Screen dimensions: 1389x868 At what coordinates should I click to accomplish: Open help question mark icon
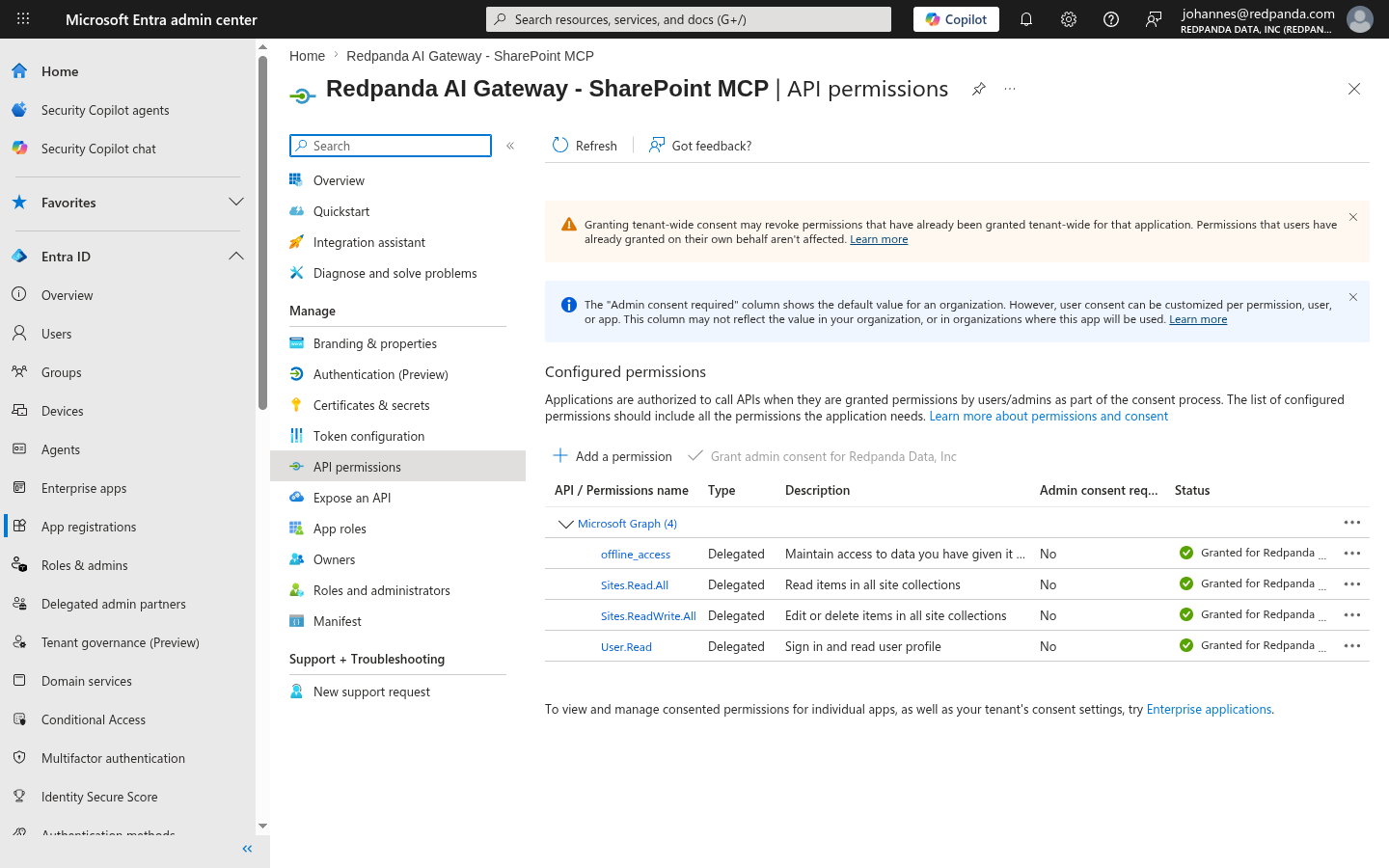pos(1111,19)
